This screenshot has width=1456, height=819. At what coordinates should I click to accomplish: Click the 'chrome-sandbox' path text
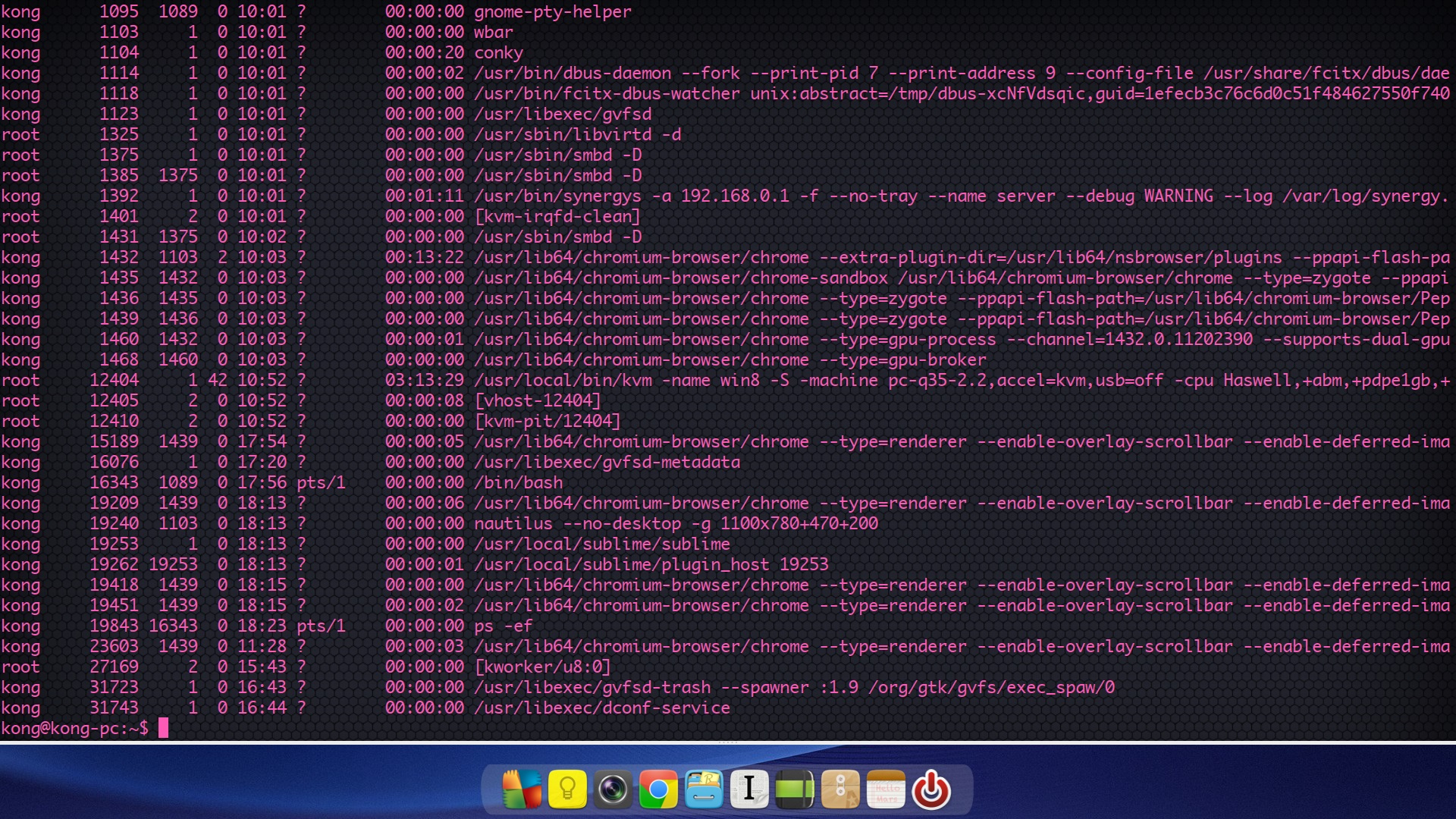(819, 278)
